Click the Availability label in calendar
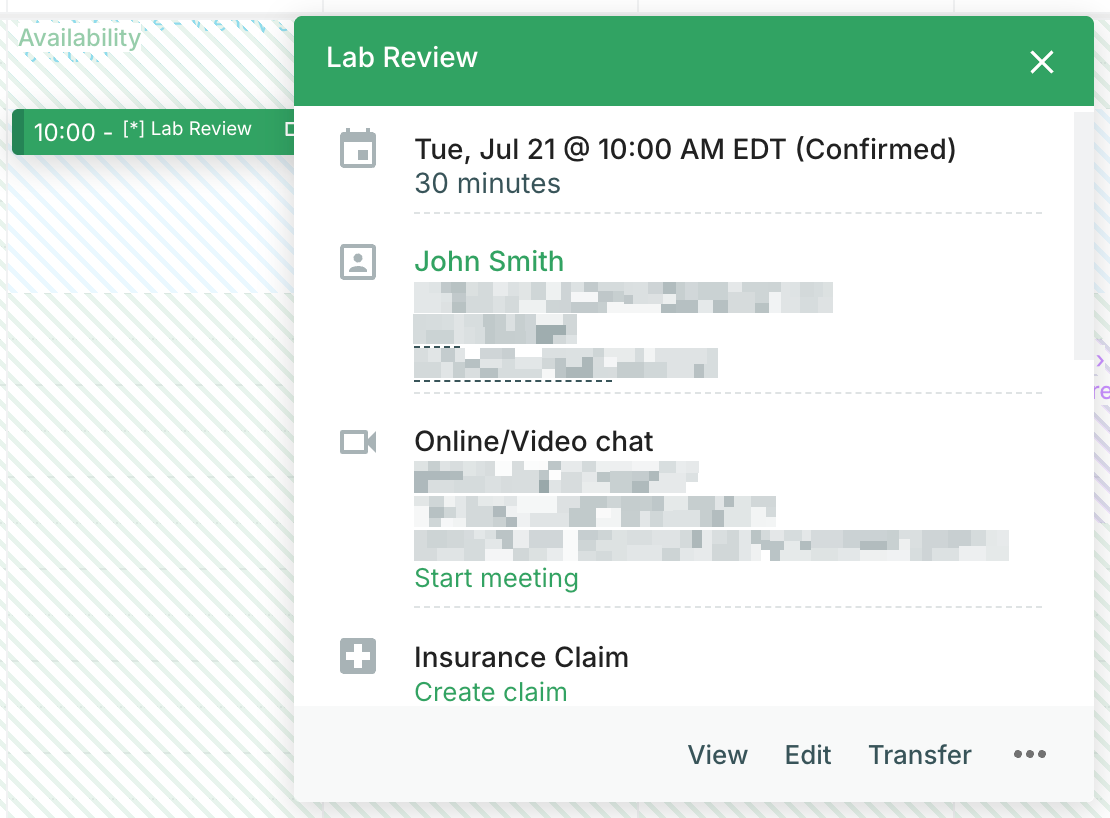This screenshot has height=818, width=1110. [x=79, y=38]
